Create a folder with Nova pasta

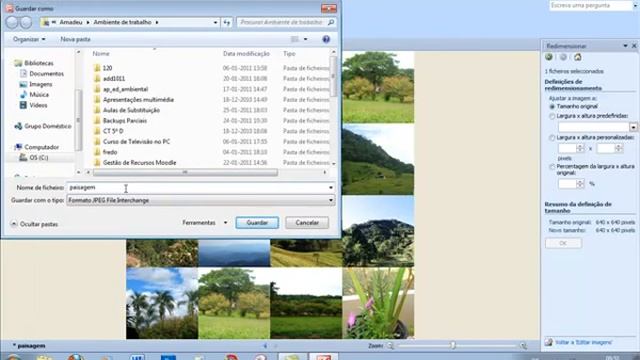(76, 39)
